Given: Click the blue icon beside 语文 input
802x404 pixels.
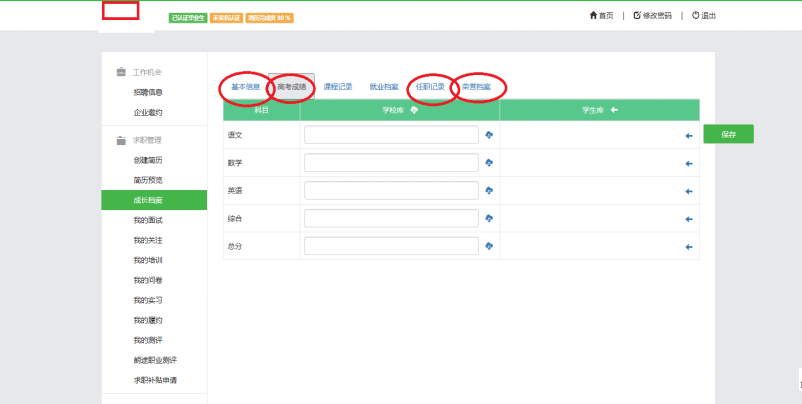Looking at the screenshot, I should coord(489,135).
